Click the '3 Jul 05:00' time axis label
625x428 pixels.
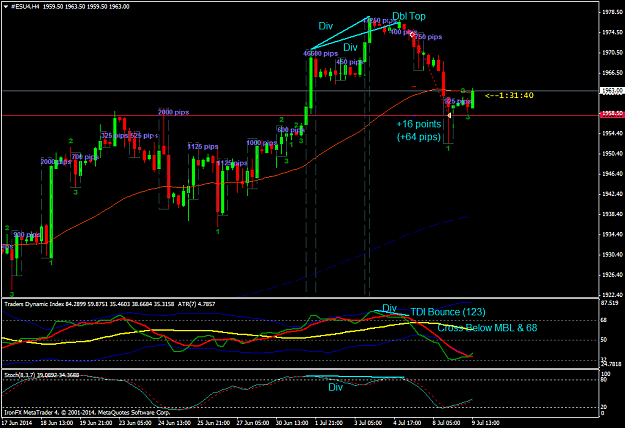(368, 423)
